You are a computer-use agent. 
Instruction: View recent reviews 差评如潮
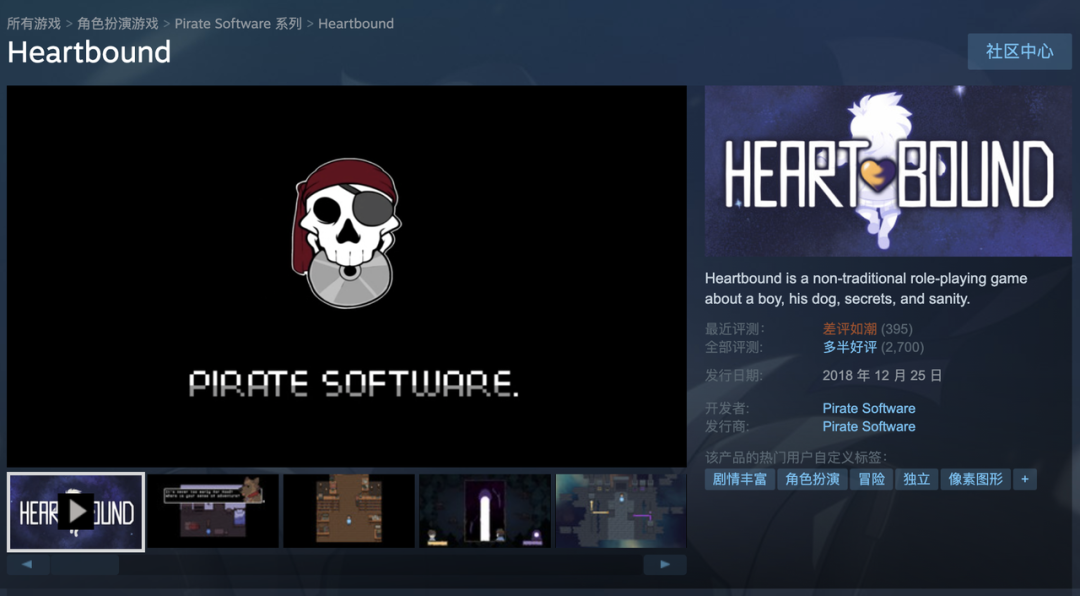pos(849,329)
